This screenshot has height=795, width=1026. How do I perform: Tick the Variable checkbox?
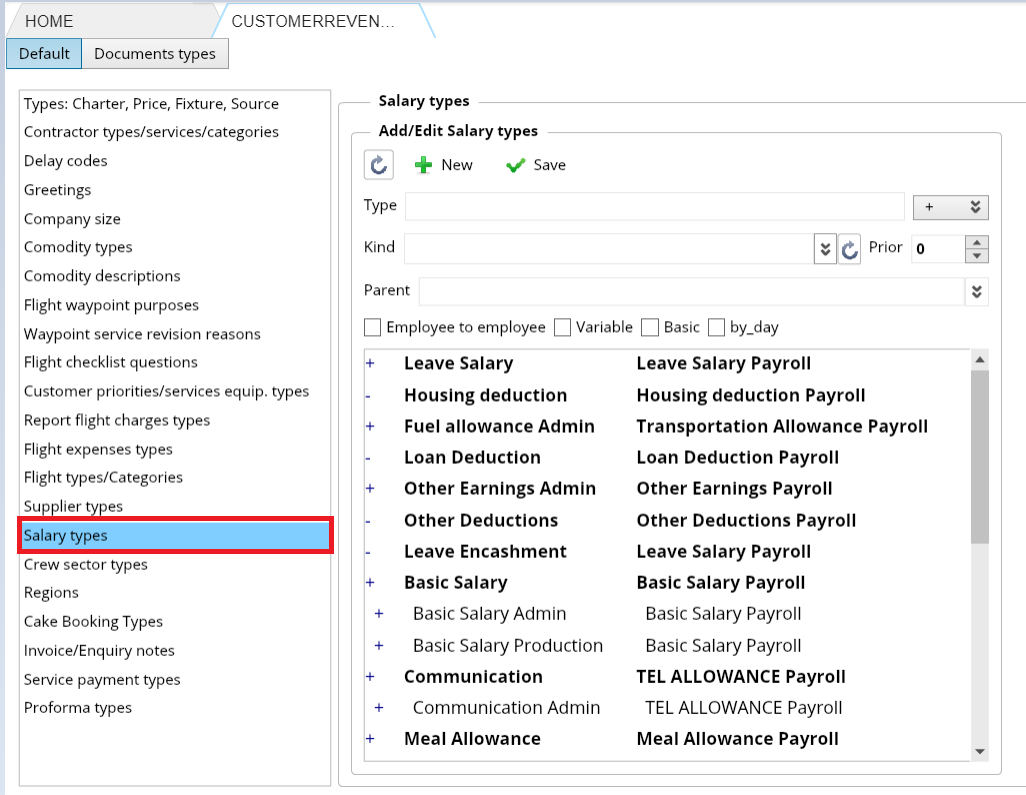point(562,327)
